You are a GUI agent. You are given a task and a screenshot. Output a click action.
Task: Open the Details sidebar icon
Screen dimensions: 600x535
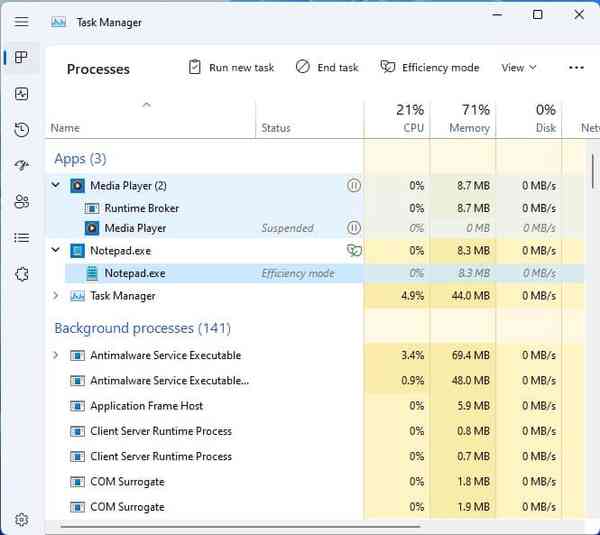[21, 238]
